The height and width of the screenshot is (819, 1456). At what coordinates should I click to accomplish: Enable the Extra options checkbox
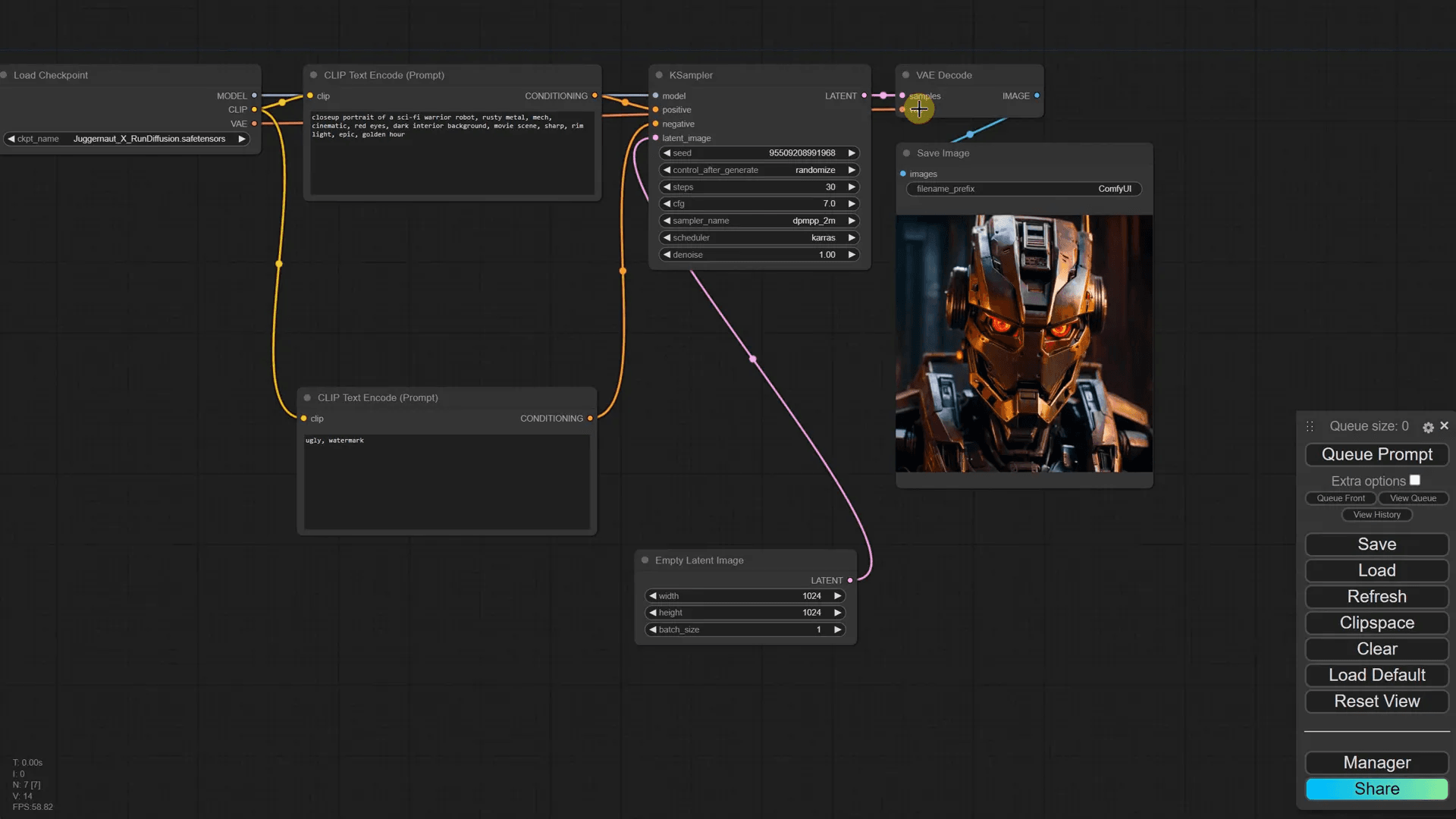1415,480
